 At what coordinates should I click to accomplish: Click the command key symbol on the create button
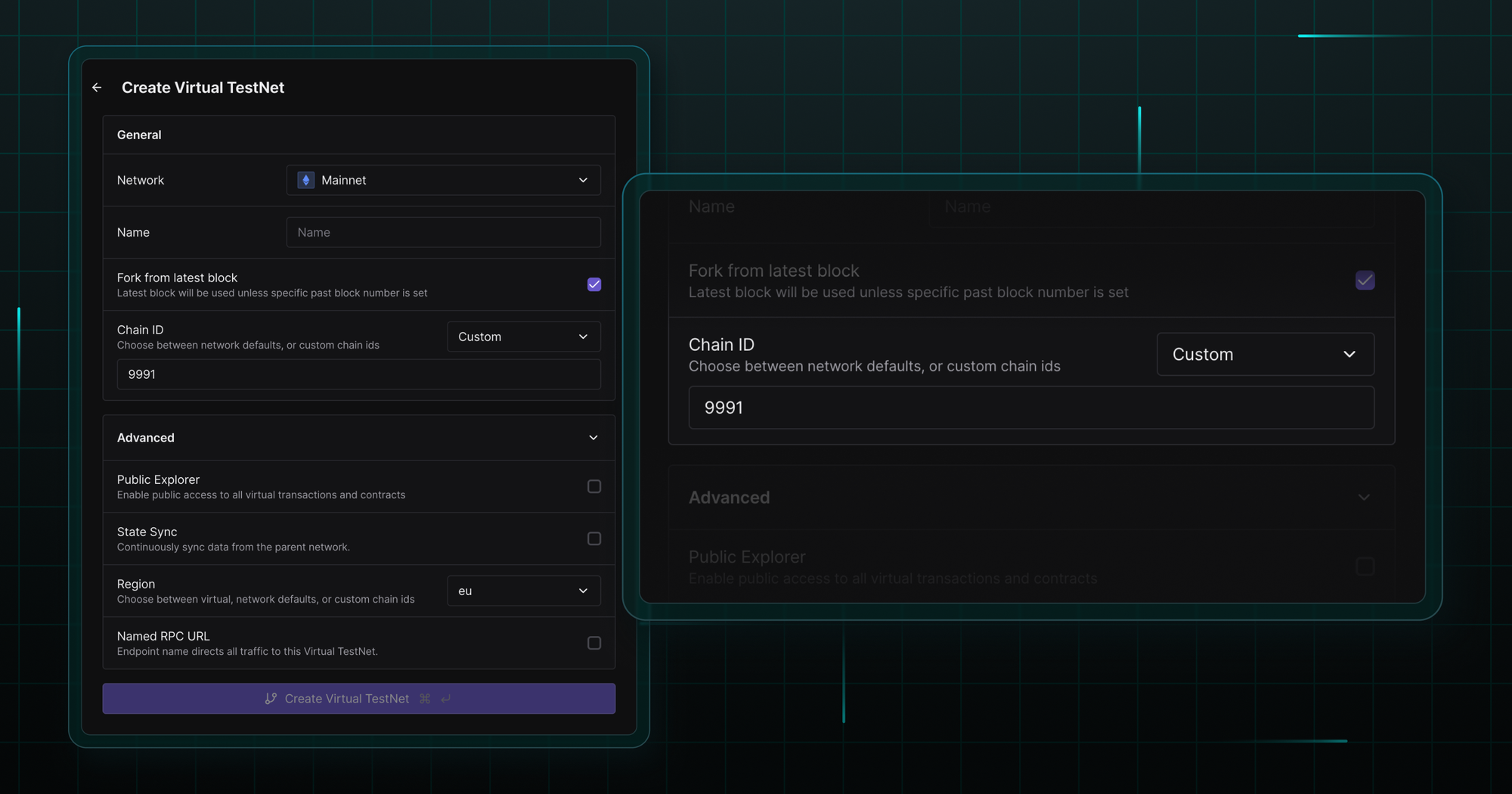424,698
